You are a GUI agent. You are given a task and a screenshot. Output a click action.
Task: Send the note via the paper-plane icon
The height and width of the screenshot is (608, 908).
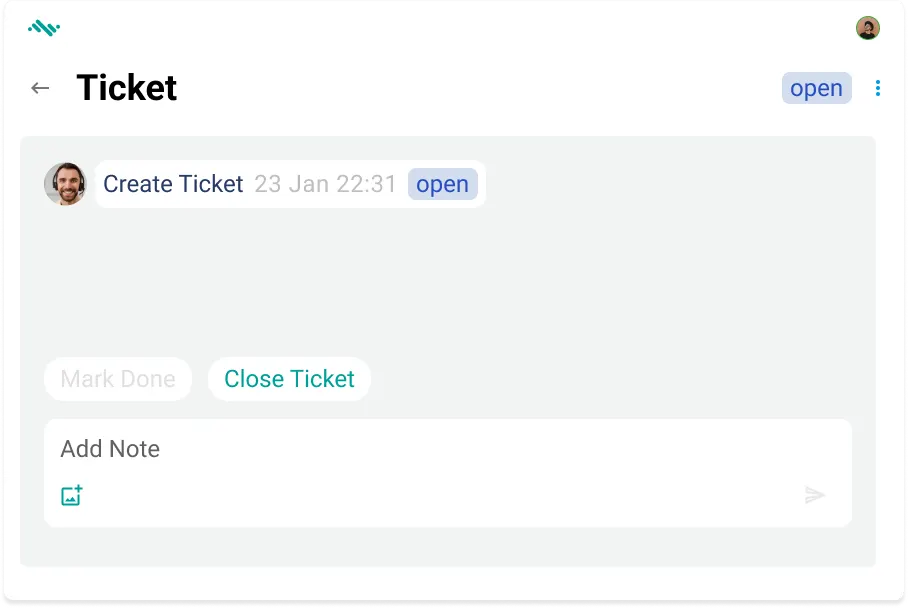[x=816, y=495]
